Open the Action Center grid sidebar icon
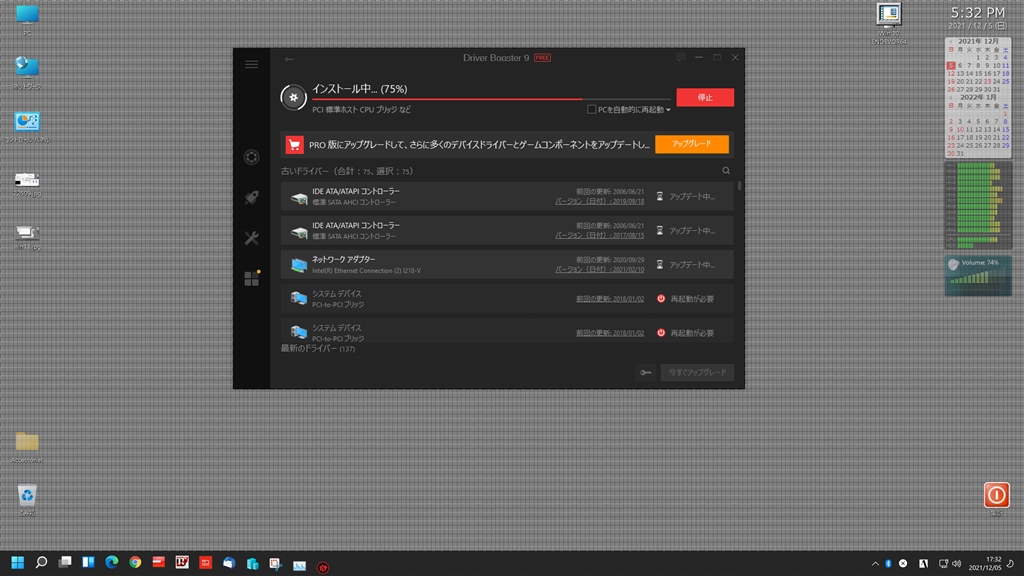The width and height of the screenshot is (1024, 576). (251, 278)
